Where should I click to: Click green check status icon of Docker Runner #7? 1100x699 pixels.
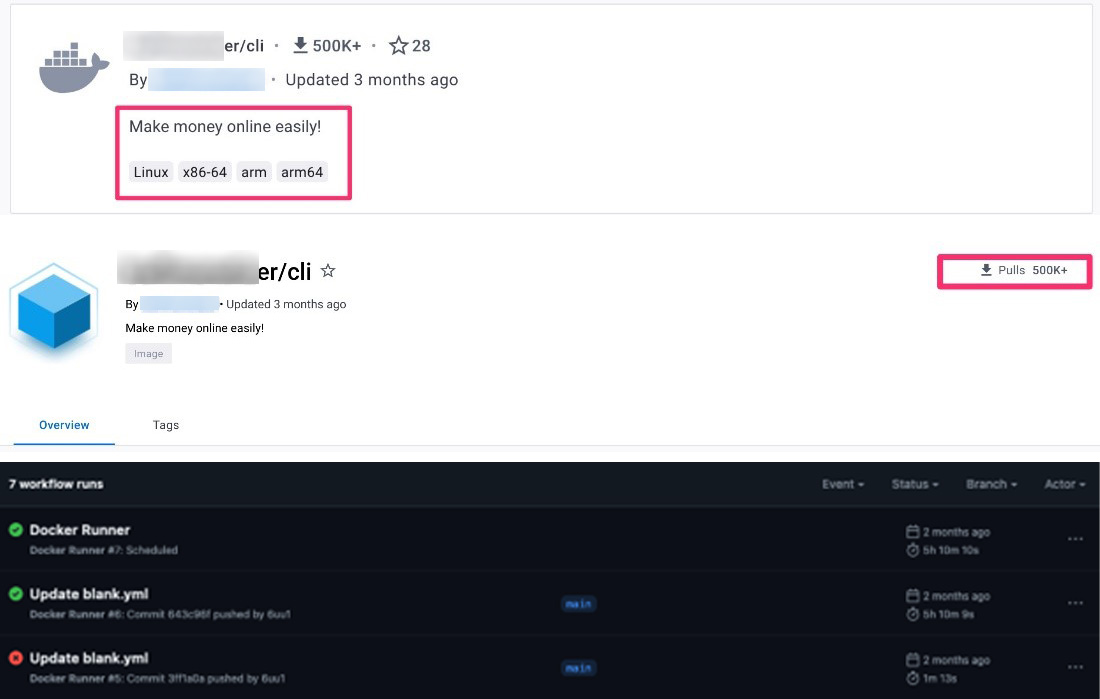(15, 530)
